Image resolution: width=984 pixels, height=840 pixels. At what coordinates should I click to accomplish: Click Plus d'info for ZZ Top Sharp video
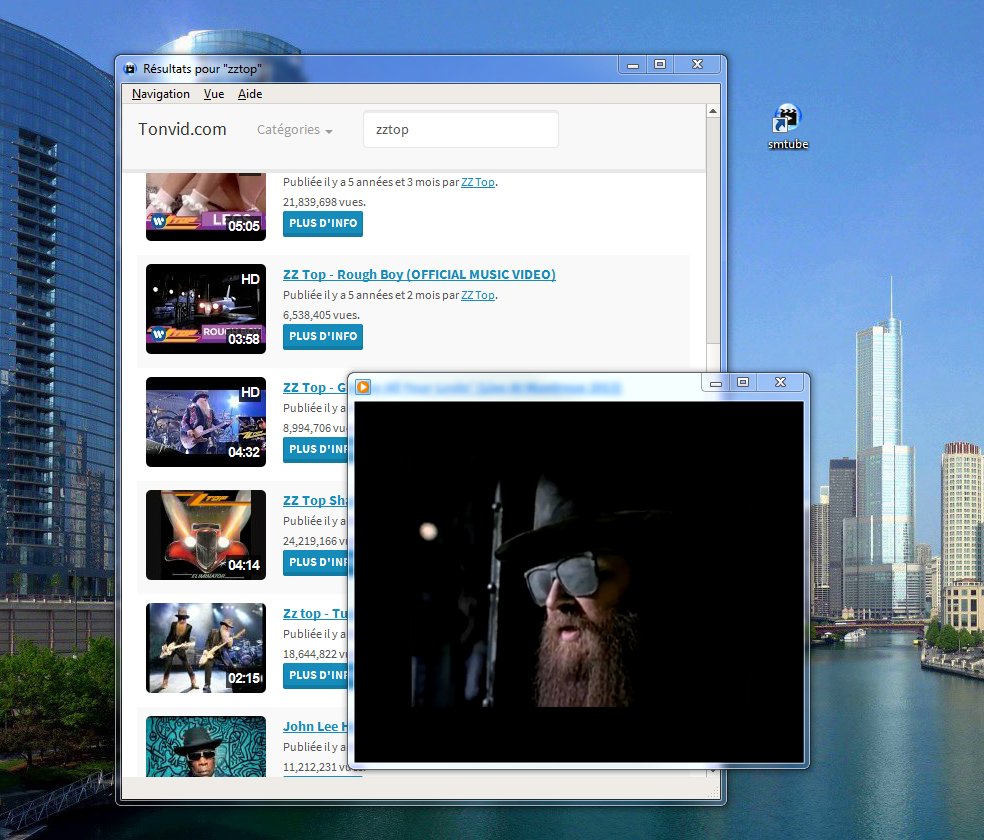316,562
